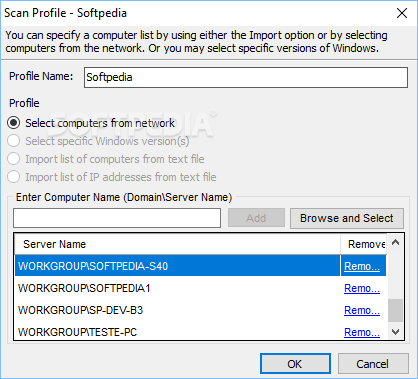Select row WORKGROUP\SOFTPEDIA1

point(177,288)
